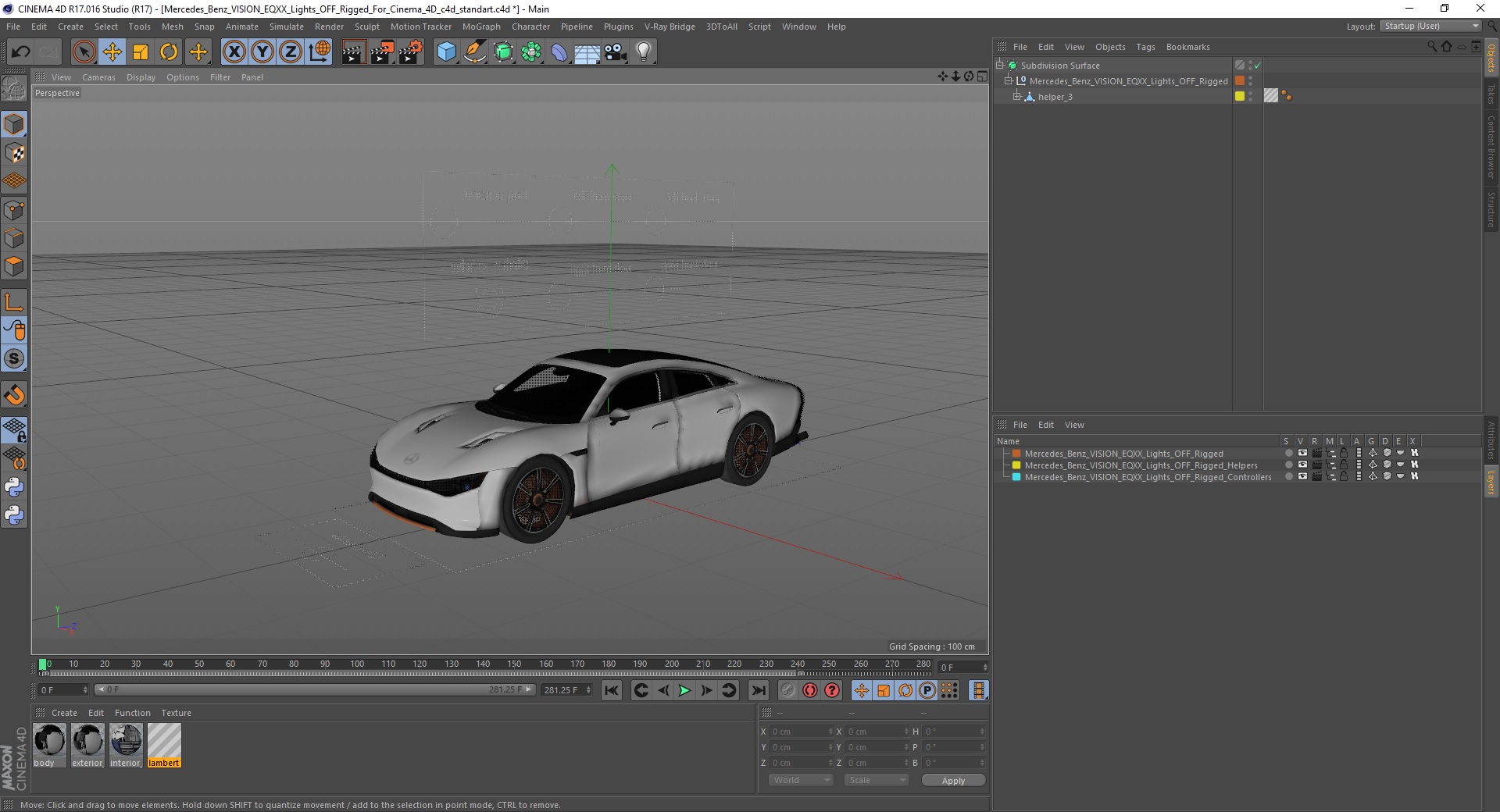Enable Texture mode in left palette
The height and width of the screenshot is (812, 1500).
click(14, 153)
